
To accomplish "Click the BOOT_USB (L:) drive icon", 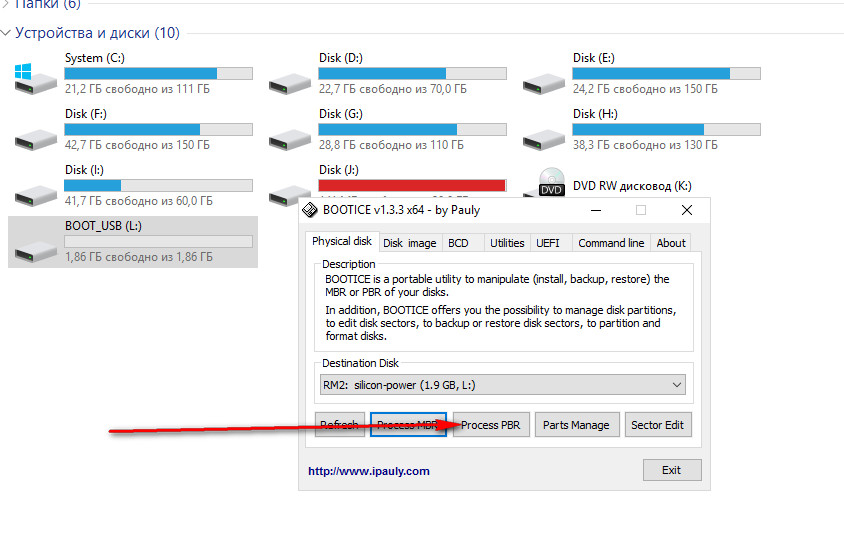I will tap(35, 247).
